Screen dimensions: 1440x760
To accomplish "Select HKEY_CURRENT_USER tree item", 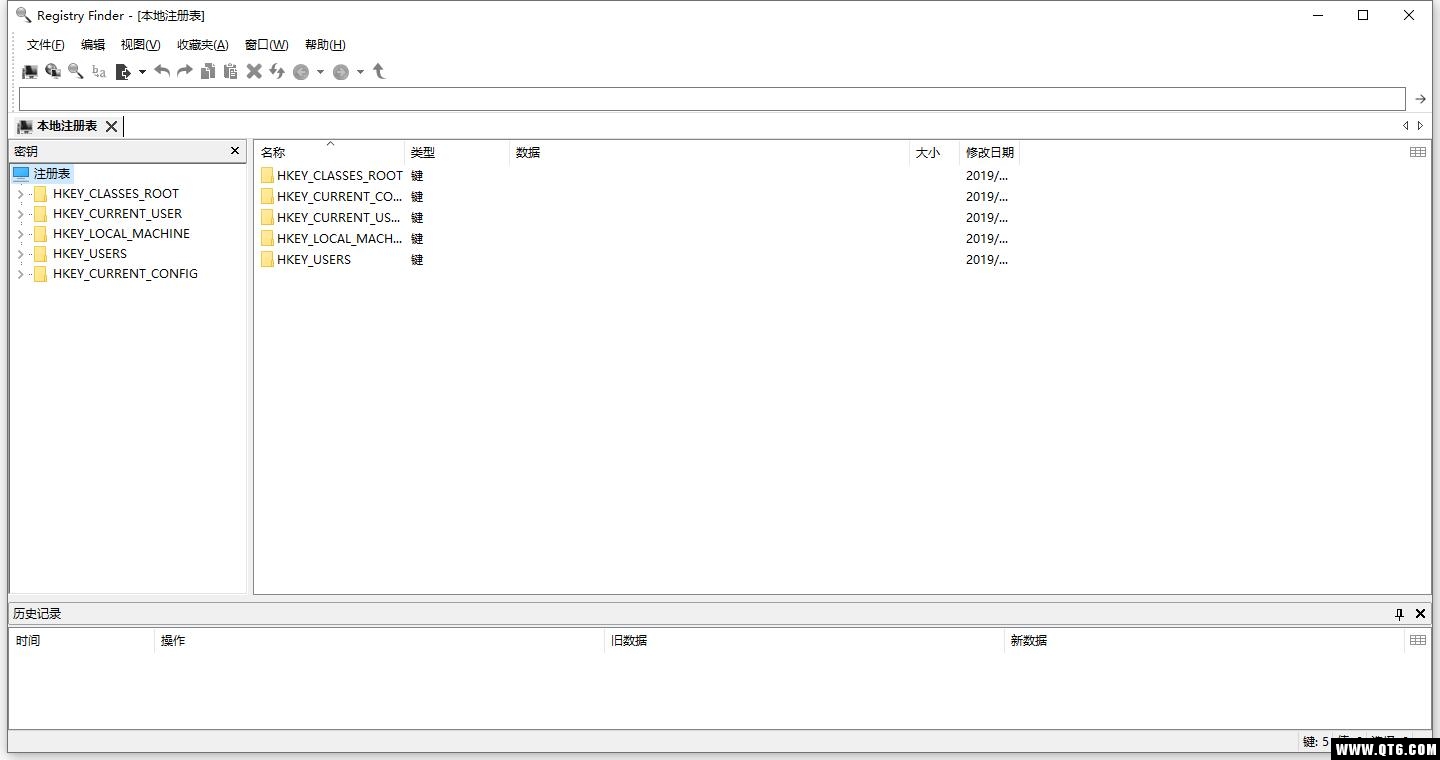I will pos(118,214).
